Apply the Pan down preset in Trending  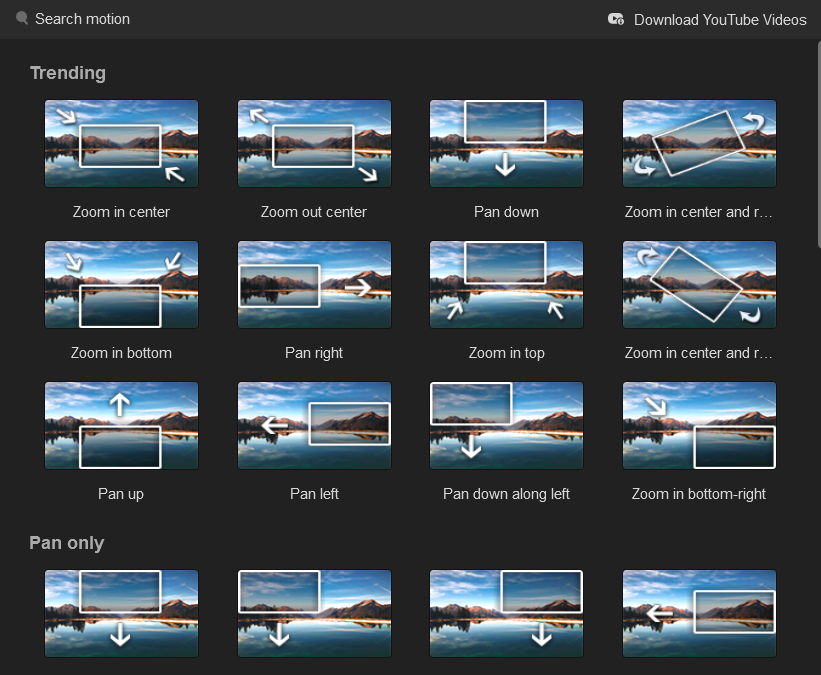[506, 143]
